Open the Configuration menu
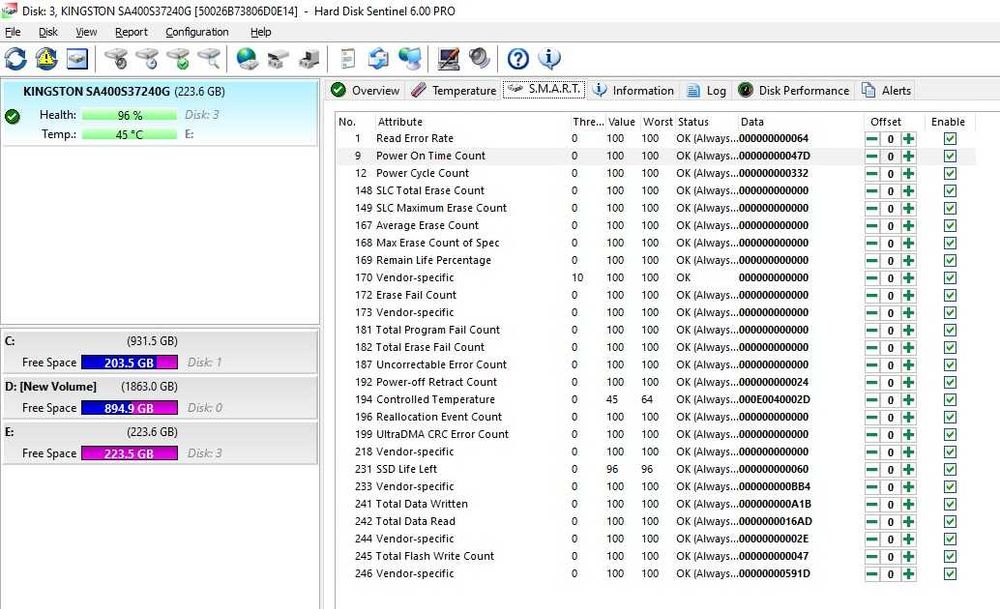The image size is (1000, 609). (x=197, y=32)
